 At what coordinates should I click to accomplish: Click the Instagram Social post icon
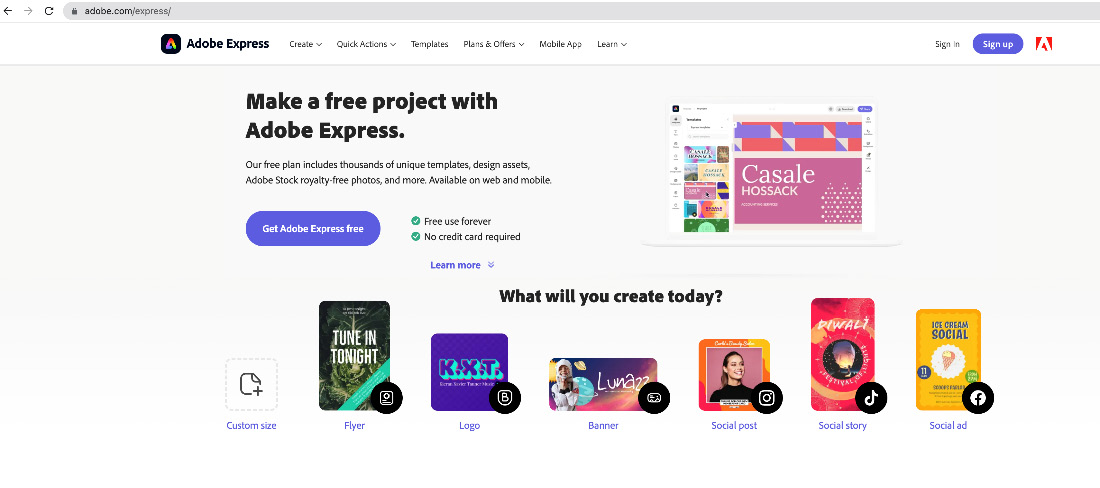pos(767,398)
